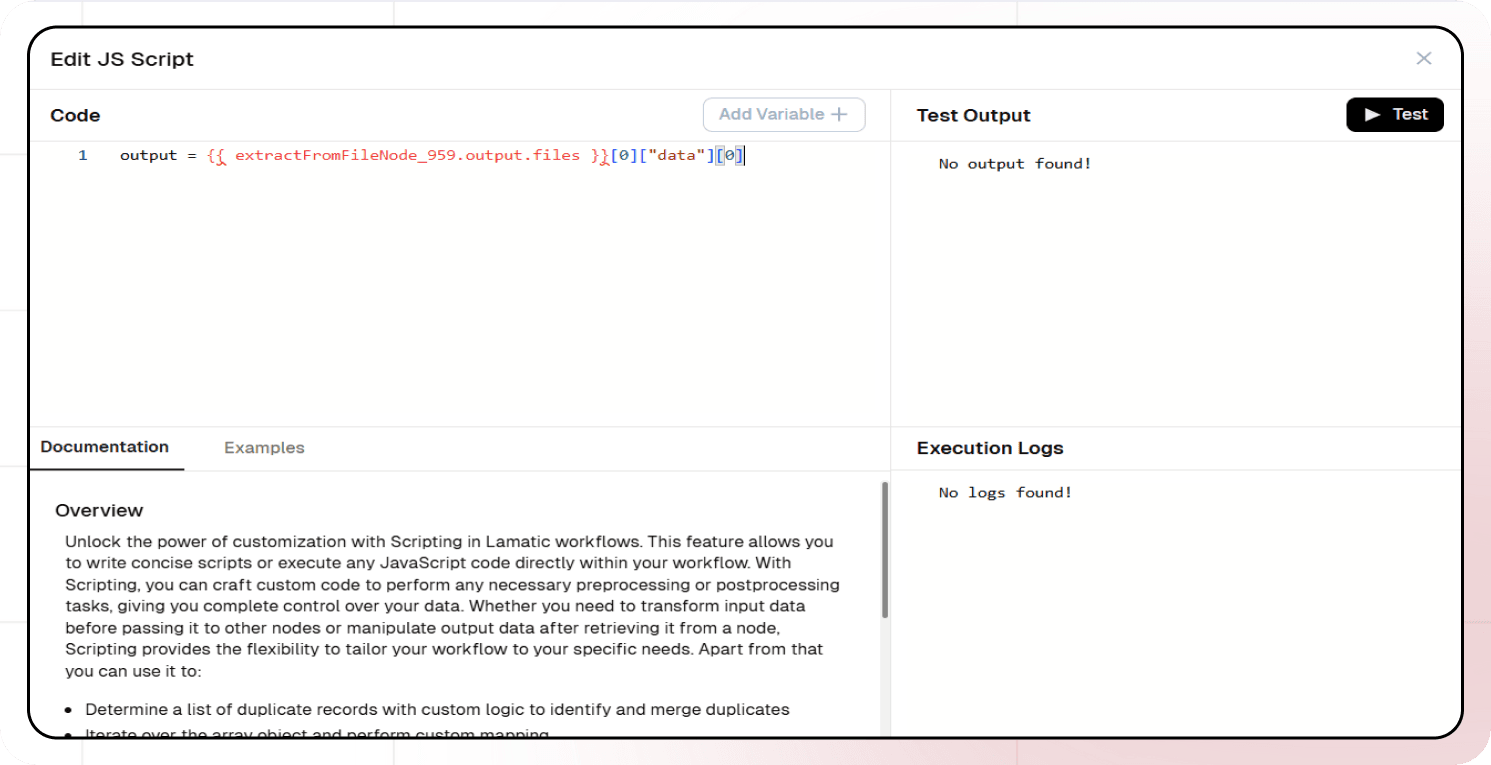Click line number 1 in the code gutter
1491x765 pixels.
(x=83, y=156)
